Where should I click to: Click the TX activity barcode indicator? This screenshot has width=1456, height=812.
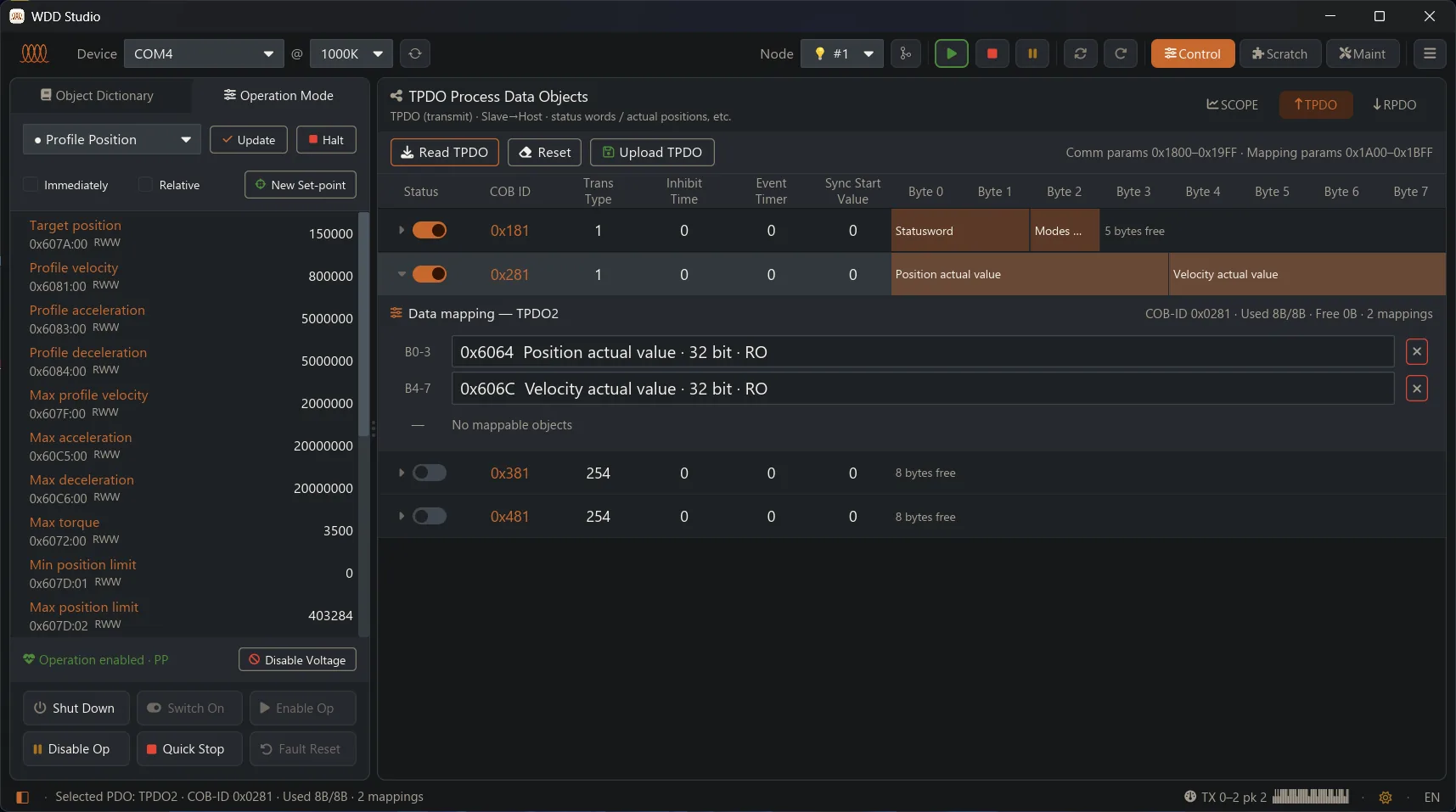(x=1310, y=796)
